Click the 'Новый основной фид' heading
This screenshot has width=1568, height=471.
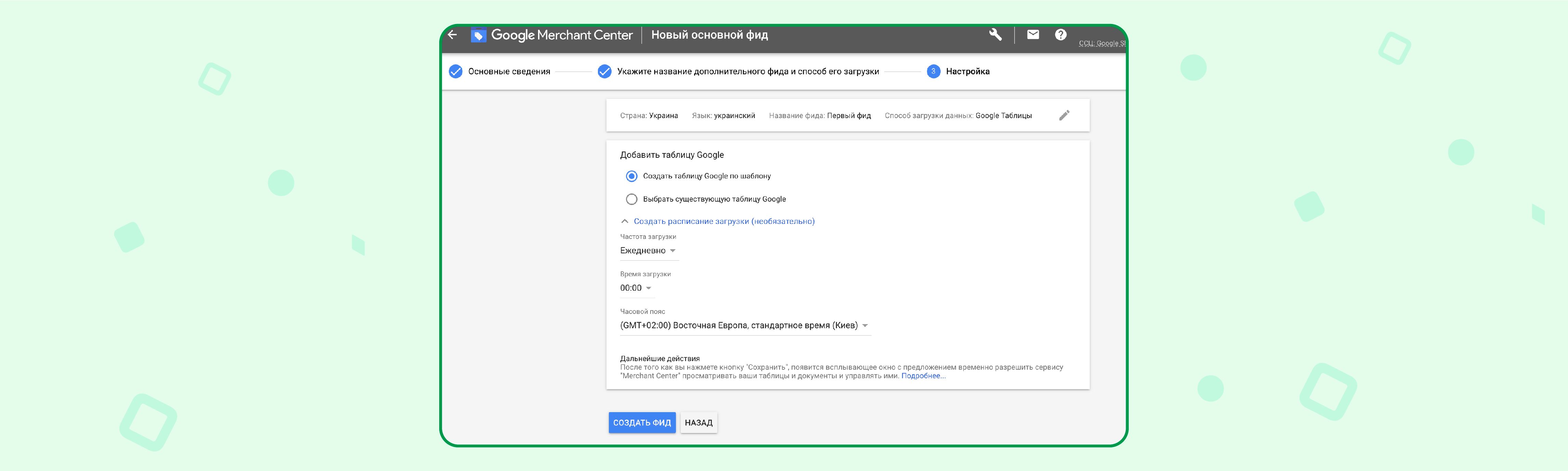tap(710, 35)
